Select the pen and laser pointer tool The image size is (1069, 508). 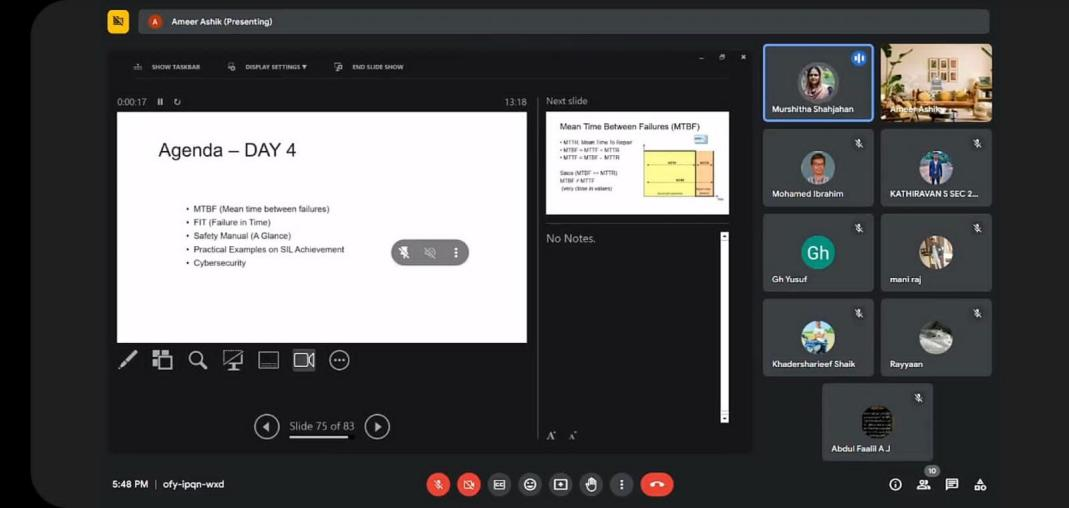tap(128, 360)
